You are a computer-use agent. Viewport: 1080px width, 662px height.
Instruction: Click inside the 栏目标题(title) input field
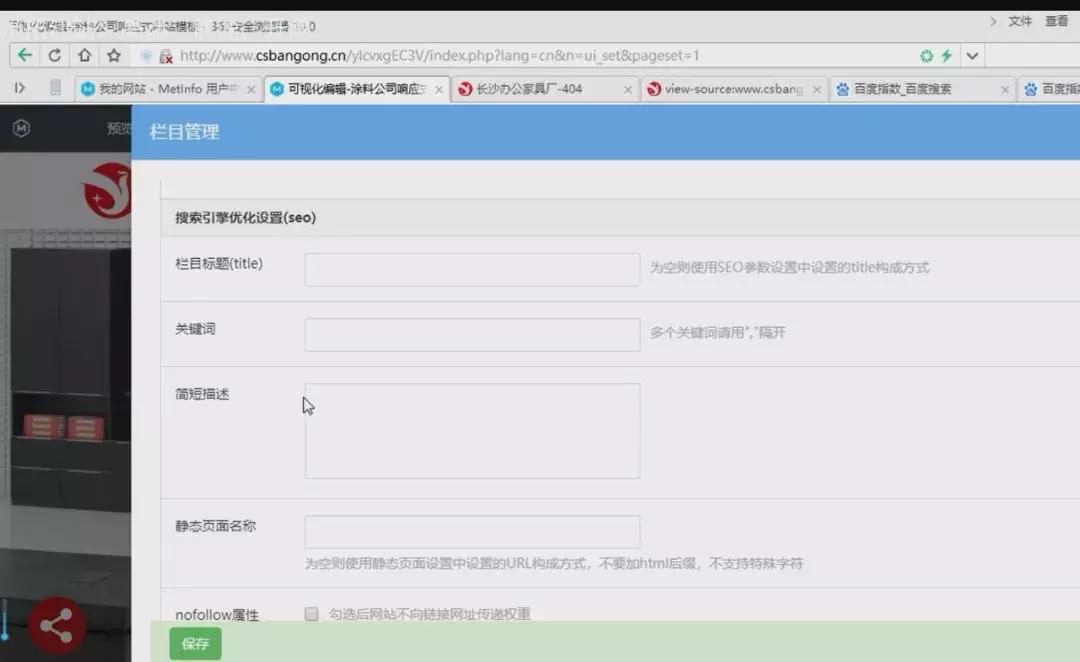pyautogui.click(x=472, y=268)
